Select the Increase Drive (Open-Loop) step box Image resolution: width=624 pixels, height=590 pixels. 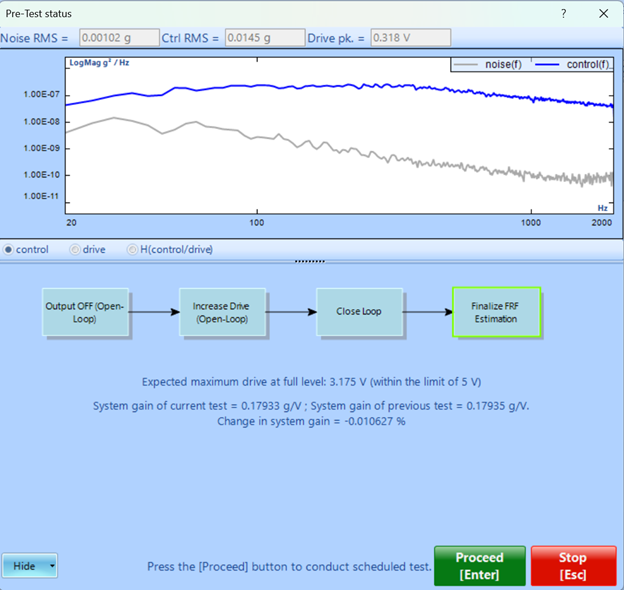[222, 311]
